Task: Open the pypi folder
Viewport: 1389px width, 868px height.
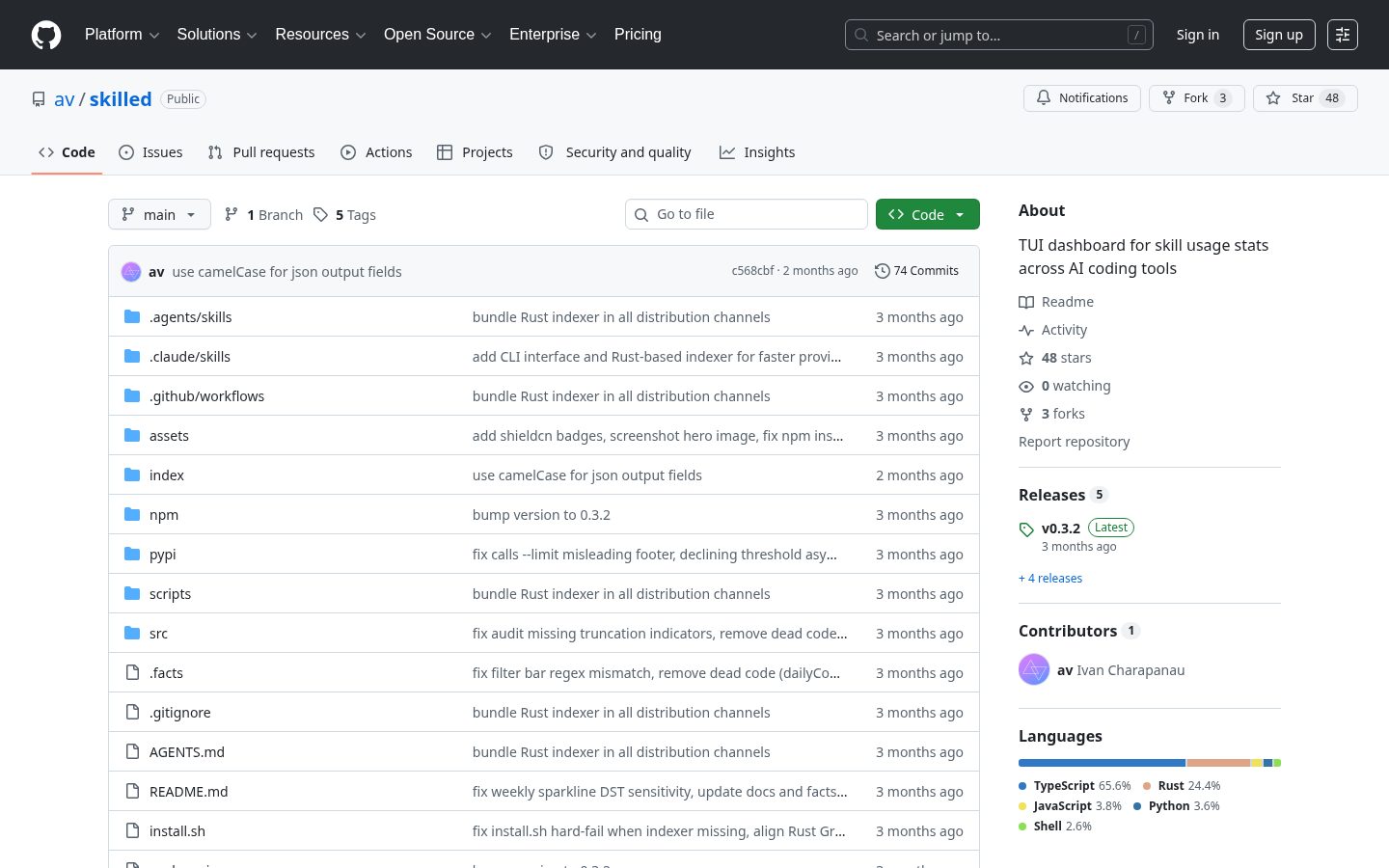Action: click(x=162, y=554)
